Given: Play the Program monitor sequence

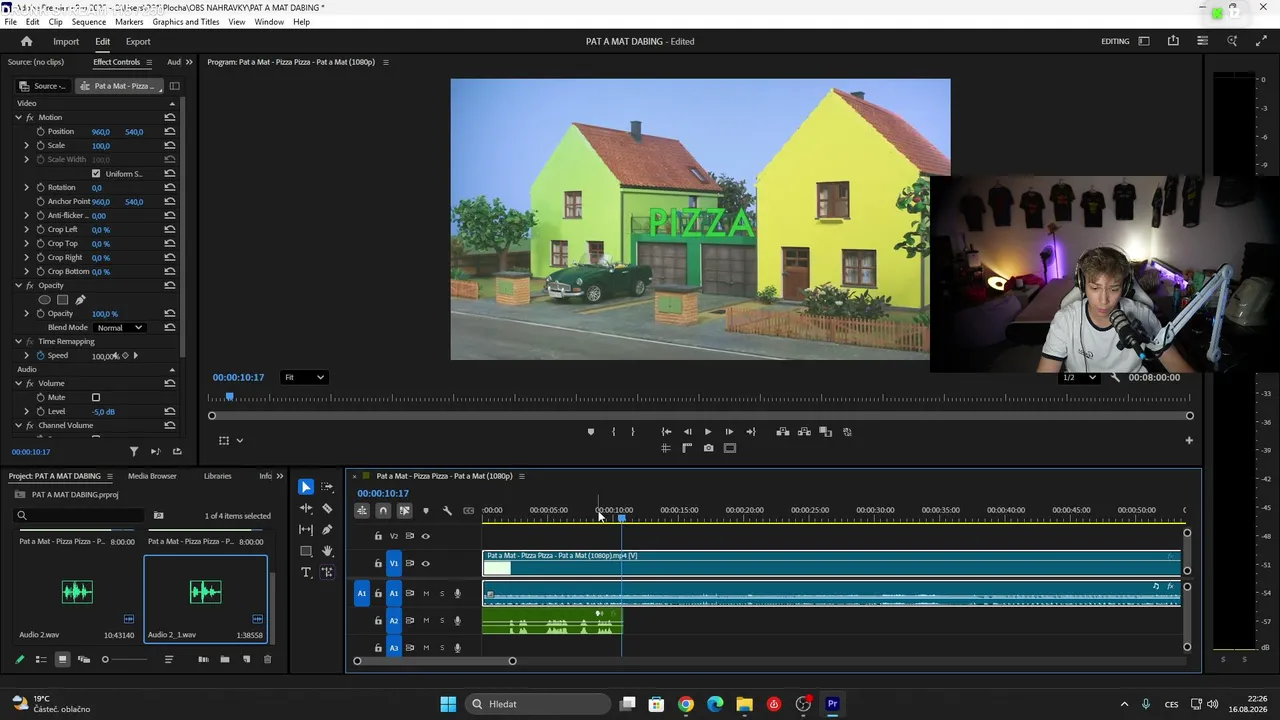Looking at the screenshot, I should (x=708, y=432).
